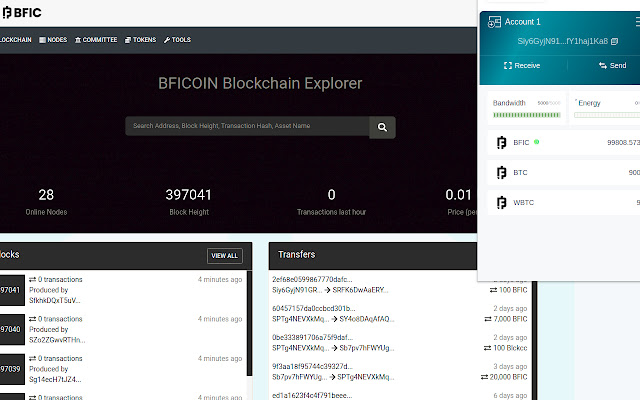Open transfer hash 2ef68e0599867770dafc
Image resolution: width=640 pixels, height=400 pixels.
(312, 280)
